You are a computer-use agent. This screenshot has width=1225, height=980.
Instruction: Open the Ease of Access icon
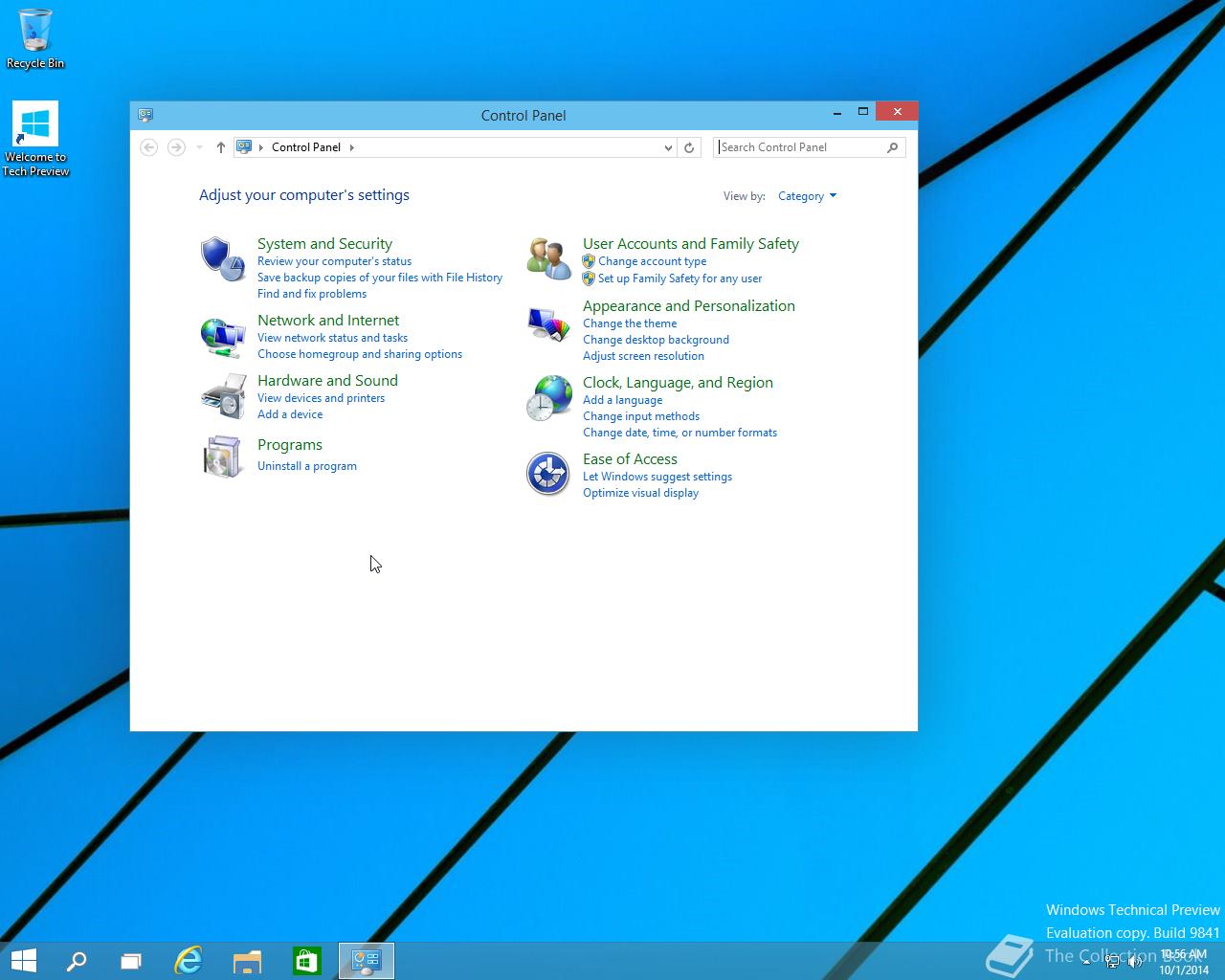point(548,474)
